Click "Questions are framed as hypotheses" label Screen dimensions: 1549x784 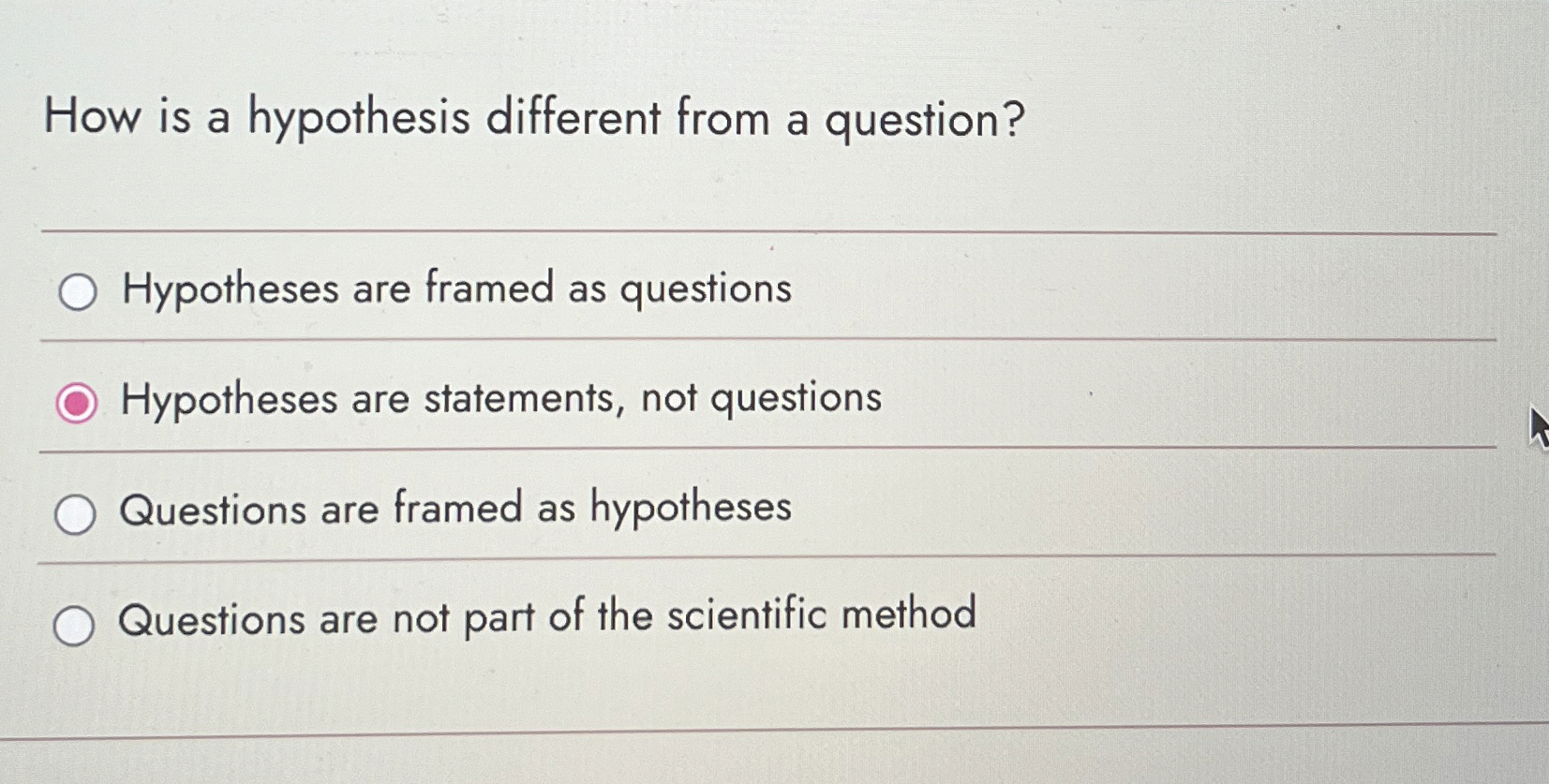point(453,510)
